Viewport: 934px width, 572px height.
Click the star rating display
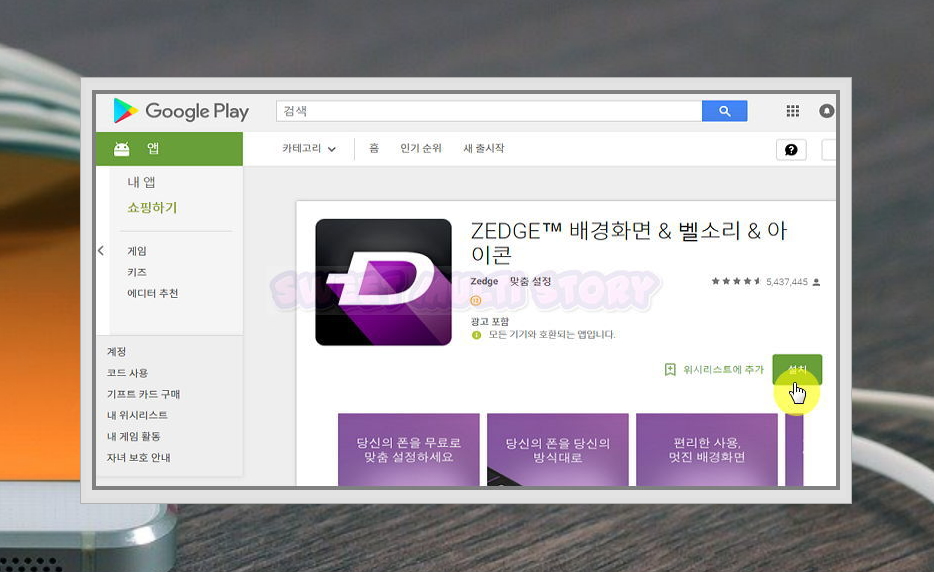coord(736,281)
